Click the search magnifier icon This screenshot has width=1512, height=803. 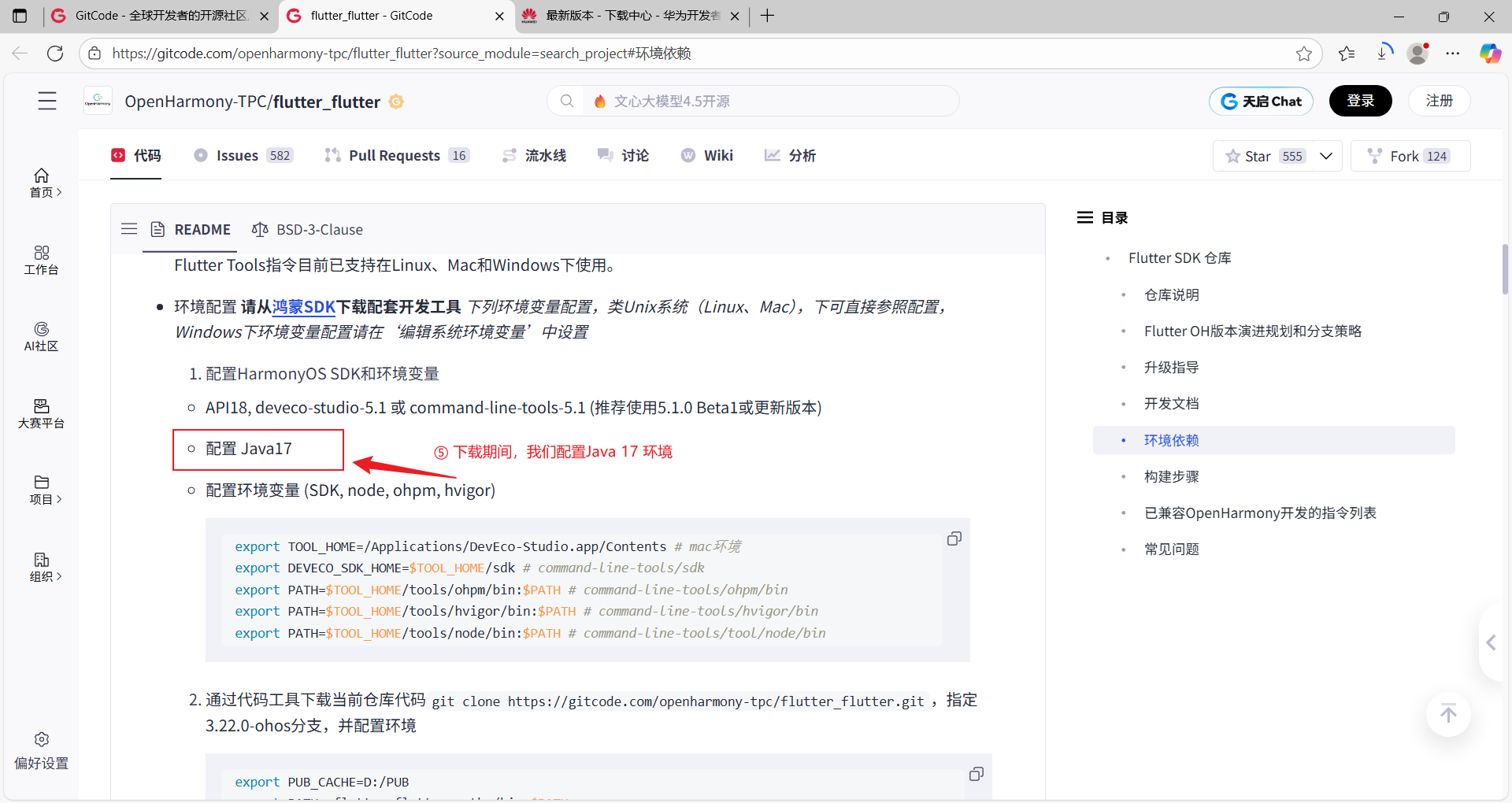click(x=566, y=101)
